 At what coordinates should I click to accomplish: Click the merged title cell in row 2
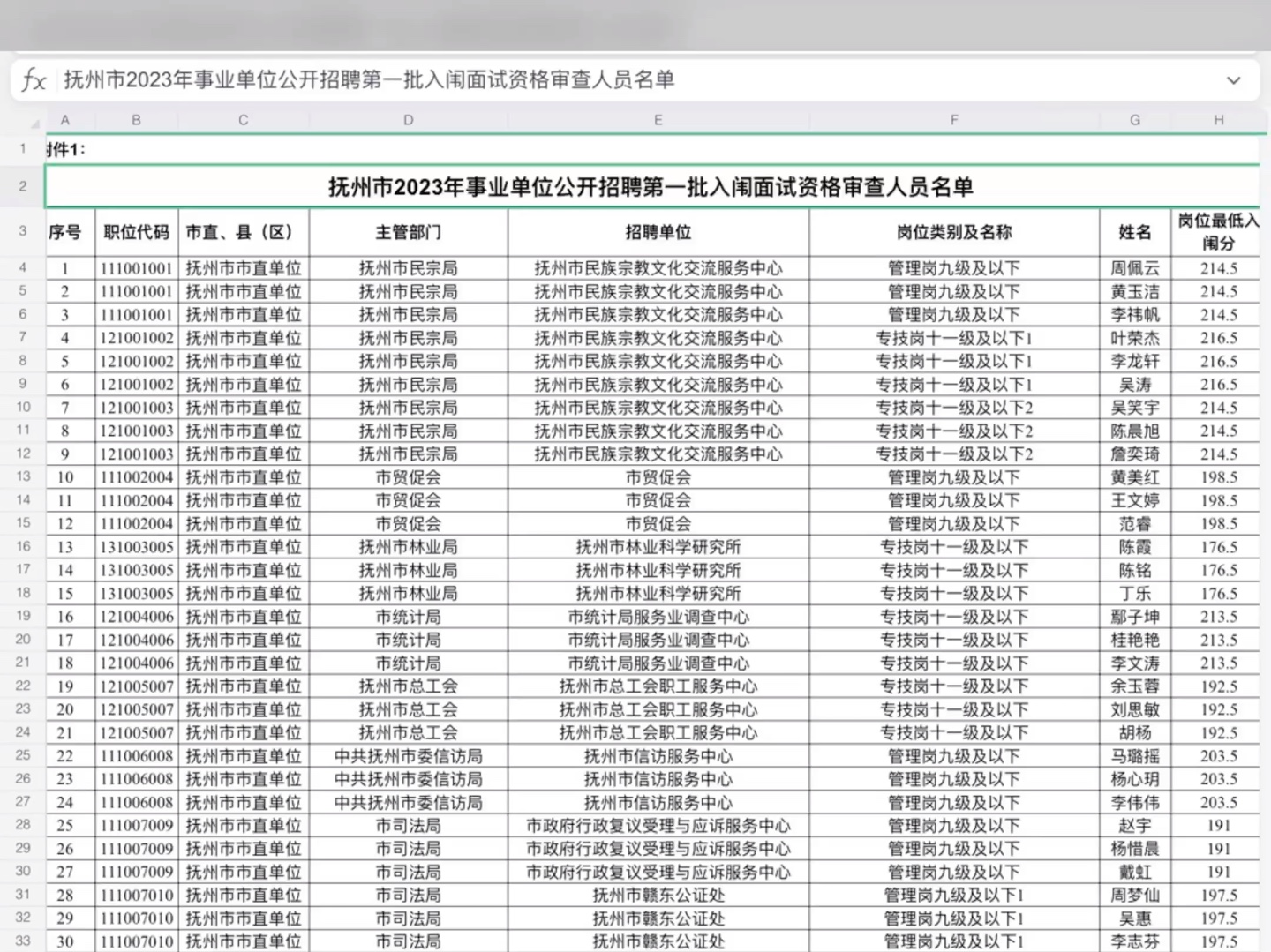click(x=651, y=187)
